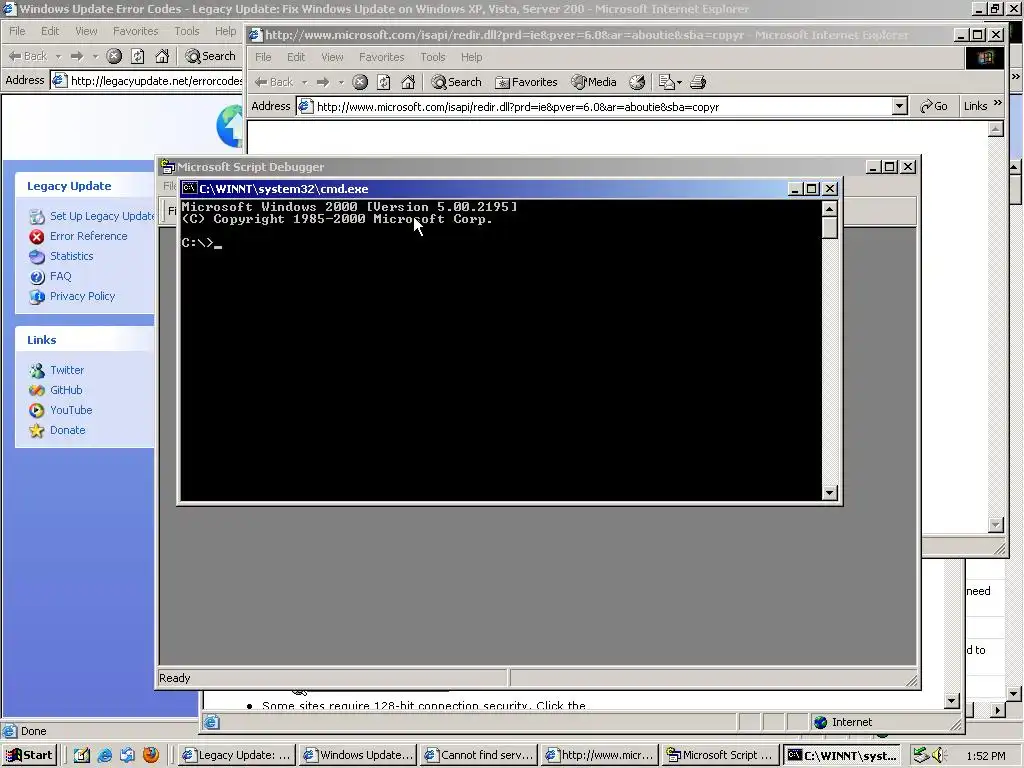The height and width of the screenshot is (768, 1024).
Task: Click Search in microsoft.com IE toolbar
Action: (456, 82)
